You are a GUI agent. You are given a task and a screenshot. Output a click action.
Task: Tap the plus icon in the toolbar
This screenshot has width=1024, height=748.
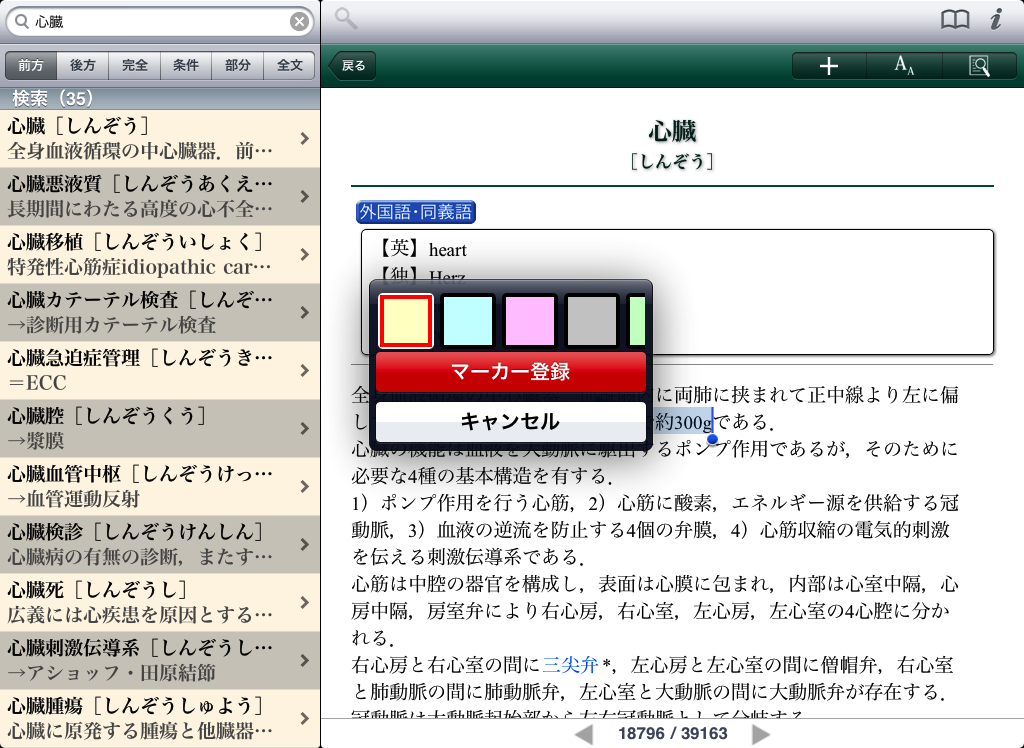[828, 66]
